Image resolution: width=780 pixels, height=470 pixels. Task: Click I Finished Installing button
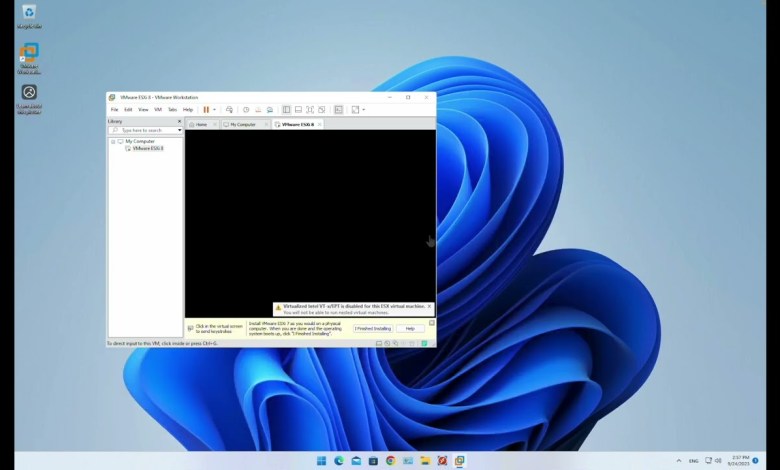coord(373,329)
